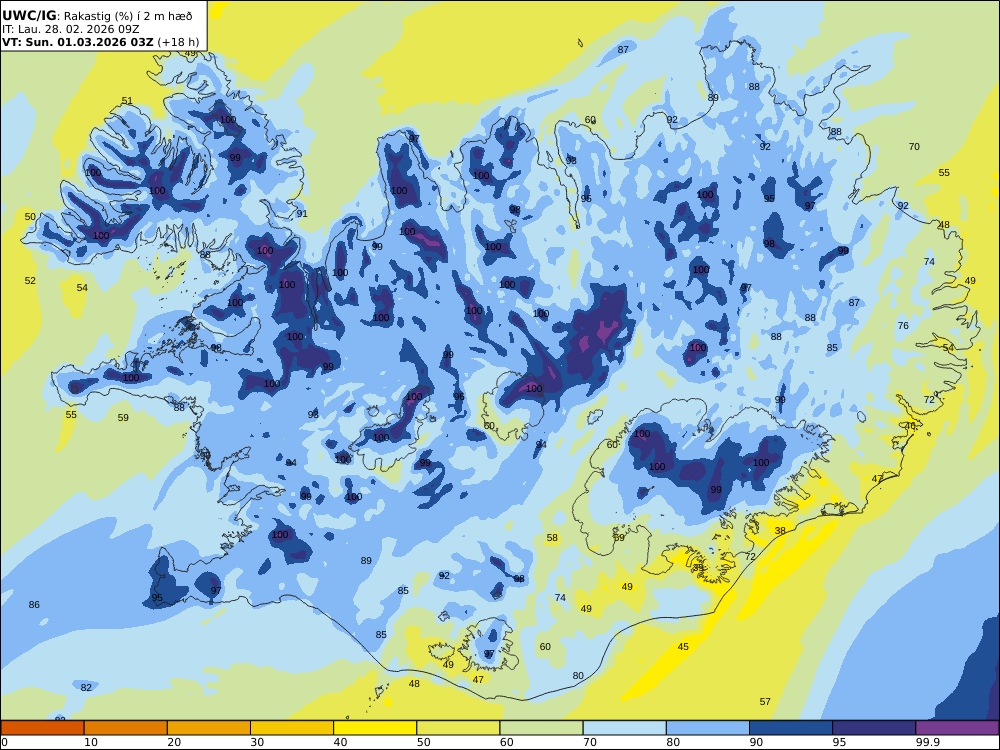Select the '95' legend tick label
The width and height of the screenshot is (1000, 750).
[839, 742]
